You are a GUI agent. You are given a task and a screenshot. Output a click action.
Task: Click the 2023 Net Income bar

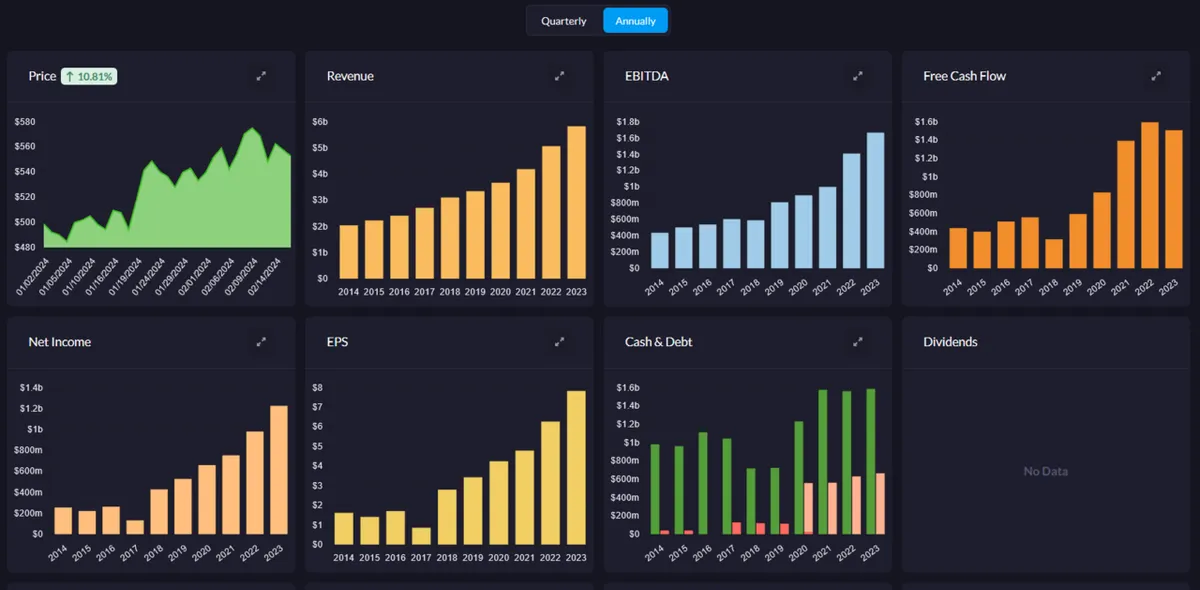279,470
